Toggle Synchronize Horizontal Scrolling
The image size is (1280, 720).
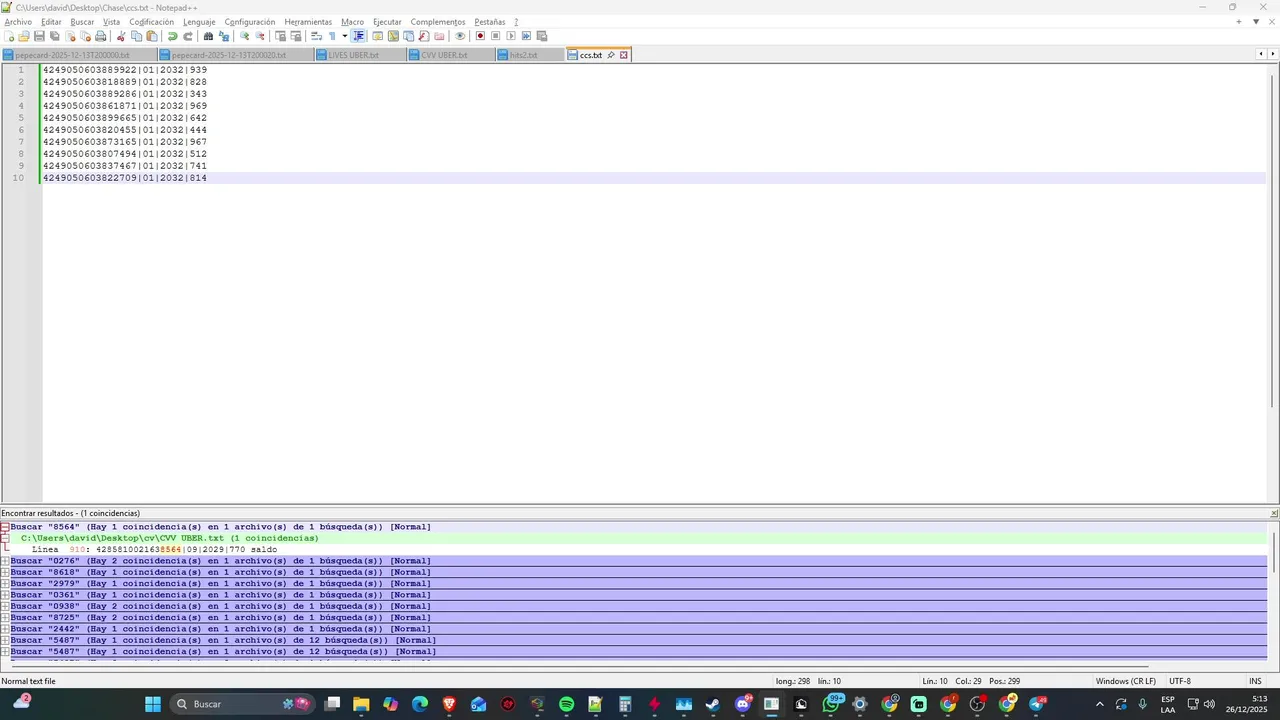(296, 36)
